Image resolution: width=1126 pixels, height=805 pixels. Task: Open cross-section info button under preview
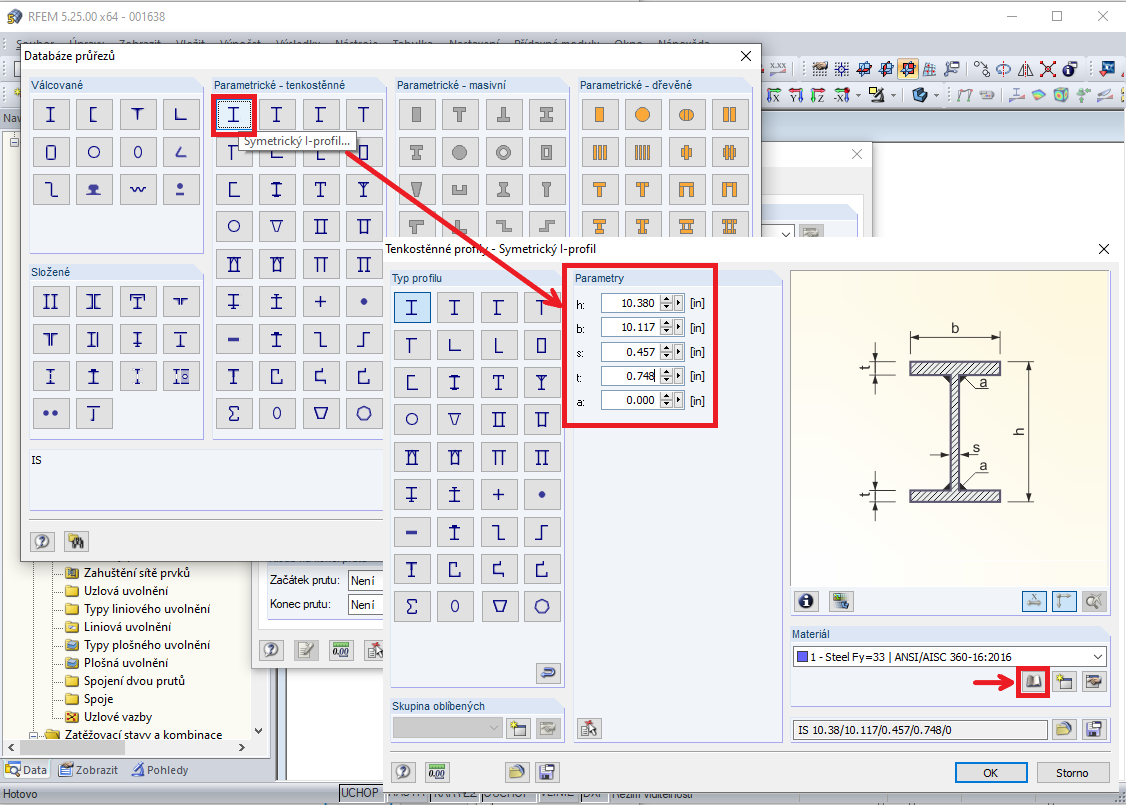806,601
